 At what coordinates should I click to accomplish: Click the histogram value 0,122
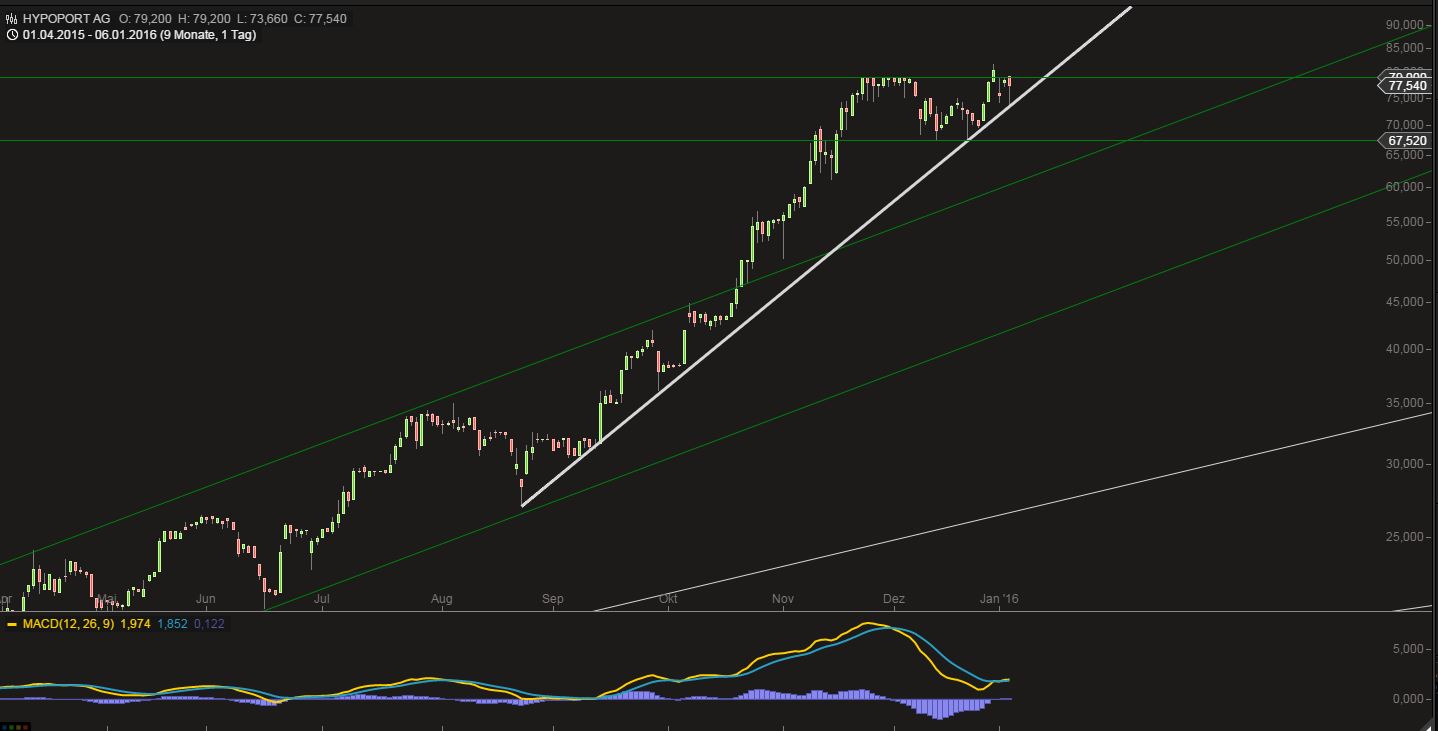click(209, 624)
